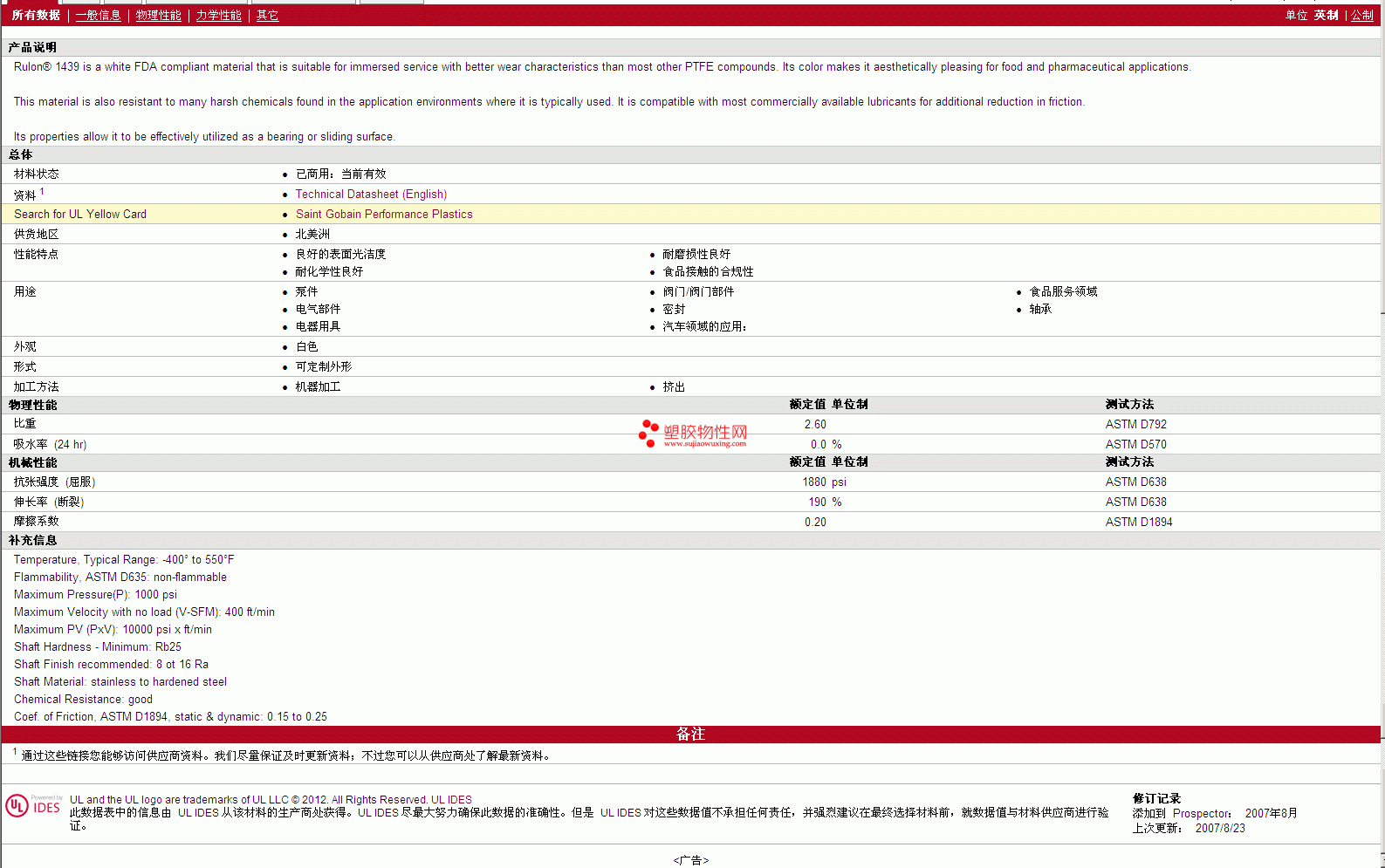Click the 电器用具 use entry

point(318,326)
